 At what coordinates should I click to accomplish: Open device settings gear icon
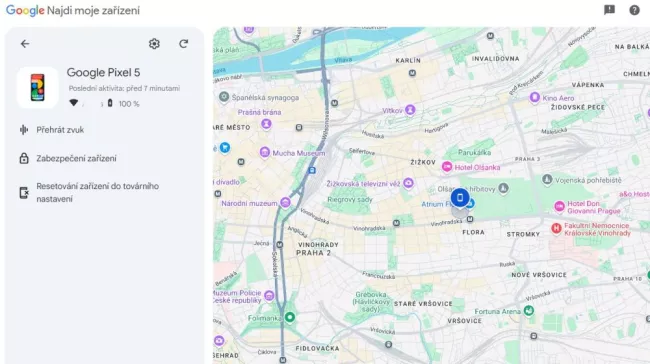(154, 44)
